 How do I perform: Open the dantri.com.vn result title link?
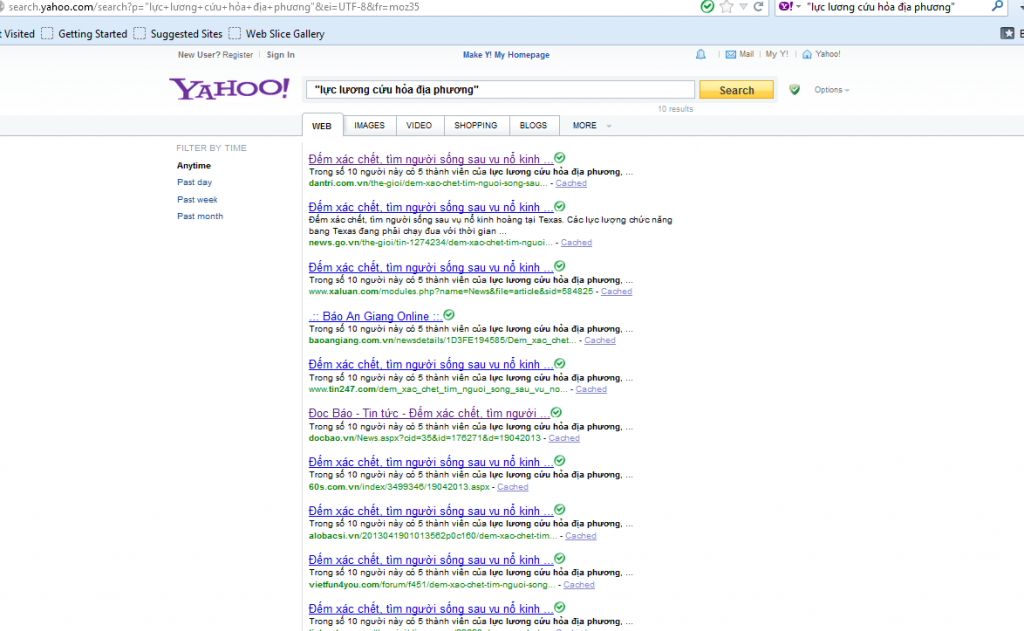(x=430, y=159)
